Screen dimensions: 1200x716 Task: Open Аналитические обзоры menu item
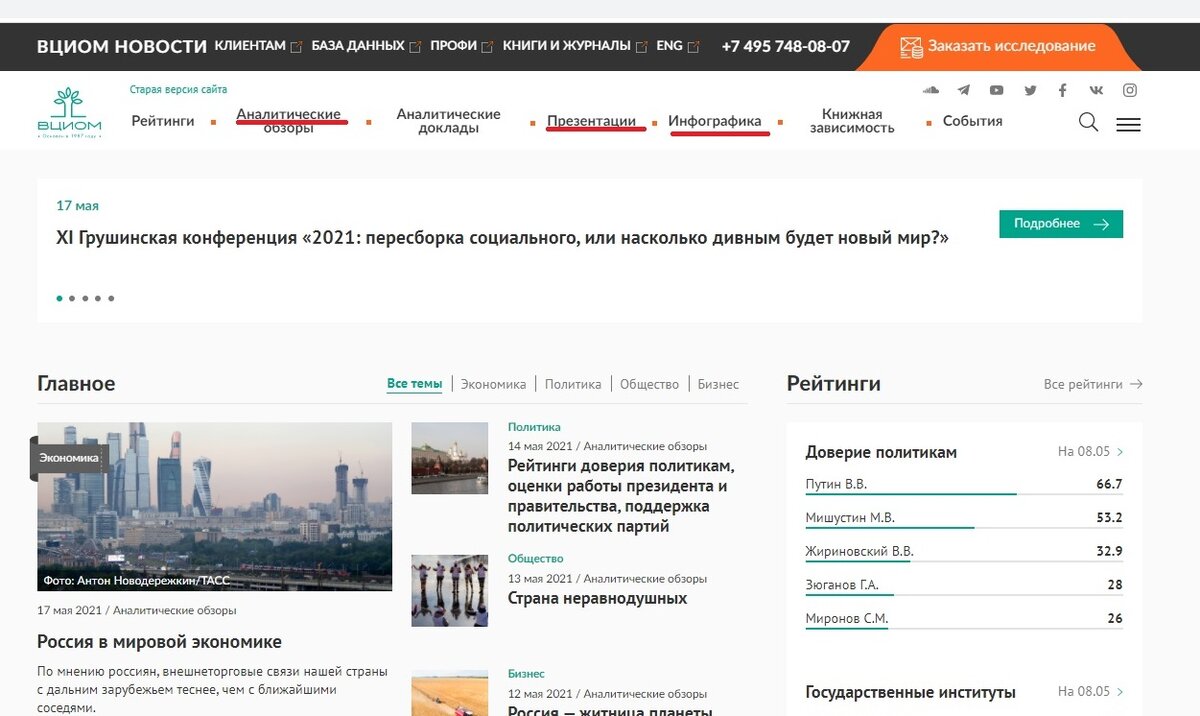289,121
